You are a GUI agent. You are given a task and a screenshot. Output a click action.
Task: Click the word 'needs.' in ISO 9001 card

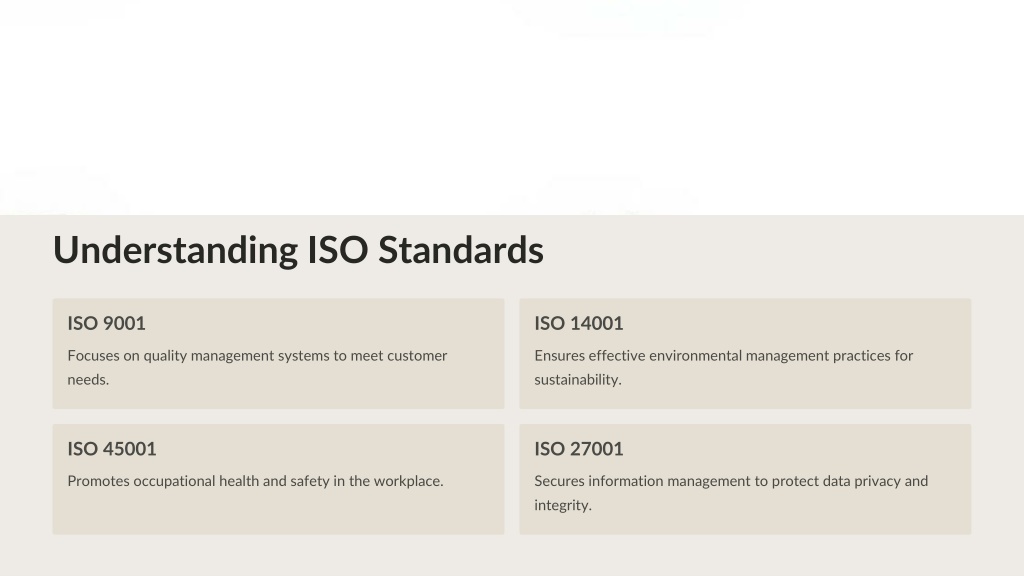pos(88,380)
